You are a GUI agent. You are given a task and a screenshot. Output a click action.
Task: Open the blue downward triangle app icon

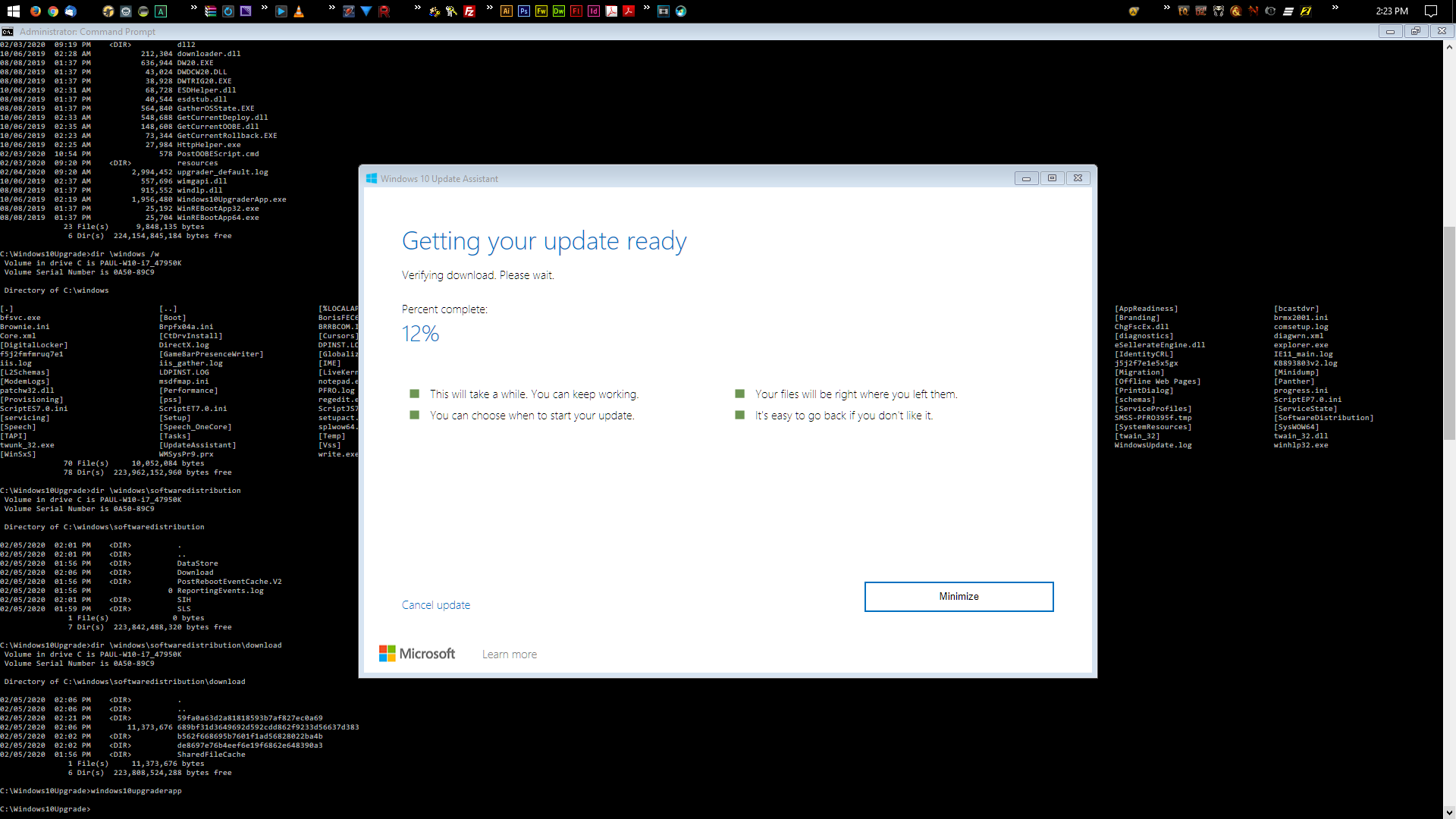click(366, 11)
